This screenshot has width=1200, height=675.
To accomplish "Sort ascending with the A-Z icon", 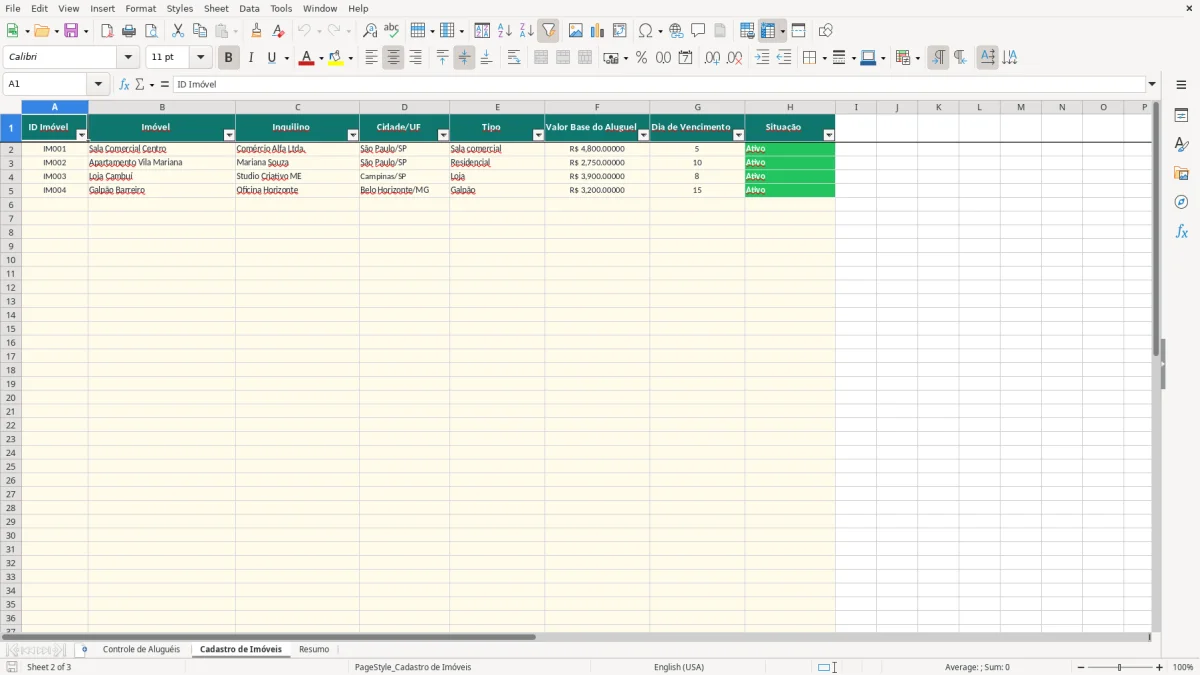I will click(x=505, y=31).
